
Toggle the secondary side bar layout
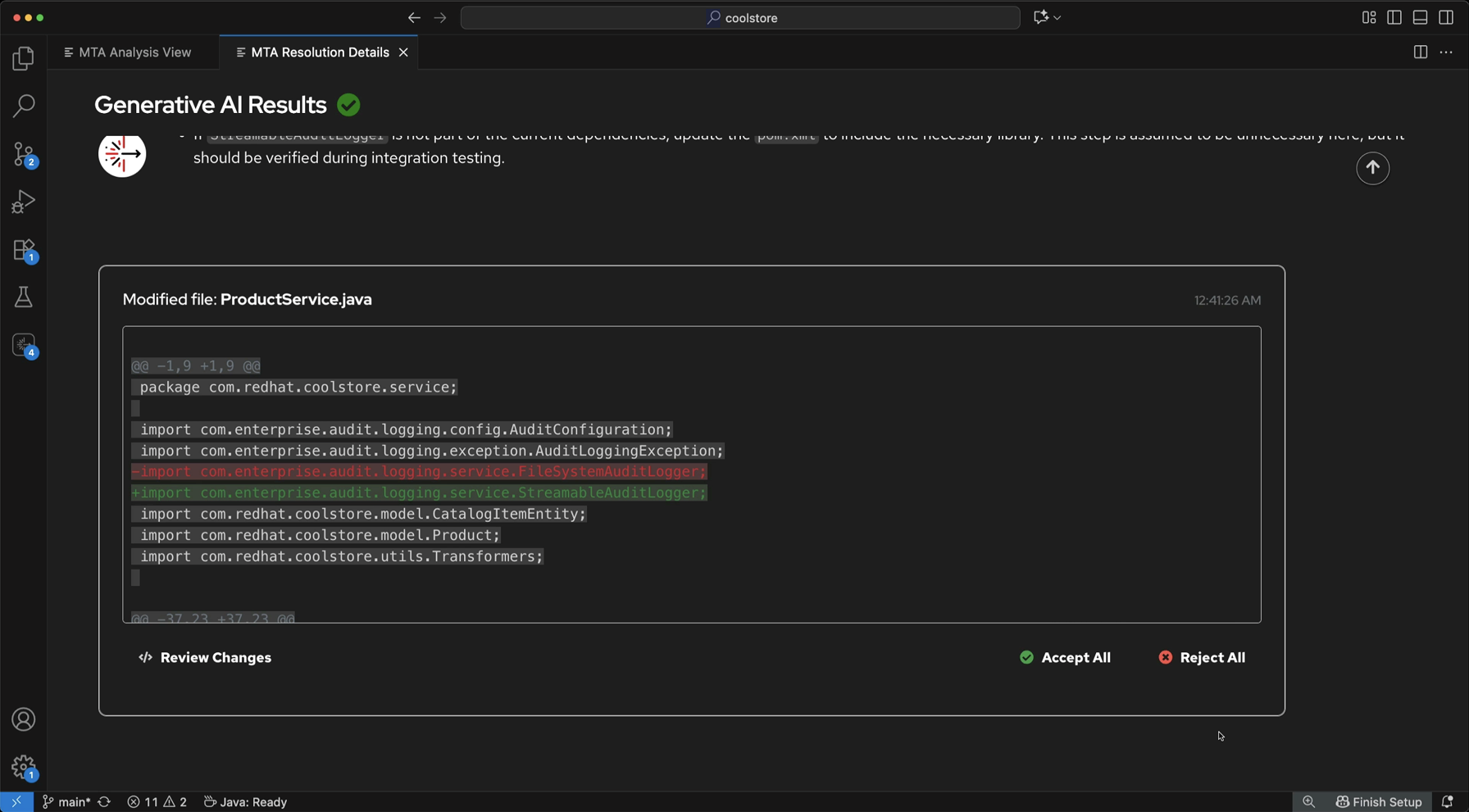1446,17
